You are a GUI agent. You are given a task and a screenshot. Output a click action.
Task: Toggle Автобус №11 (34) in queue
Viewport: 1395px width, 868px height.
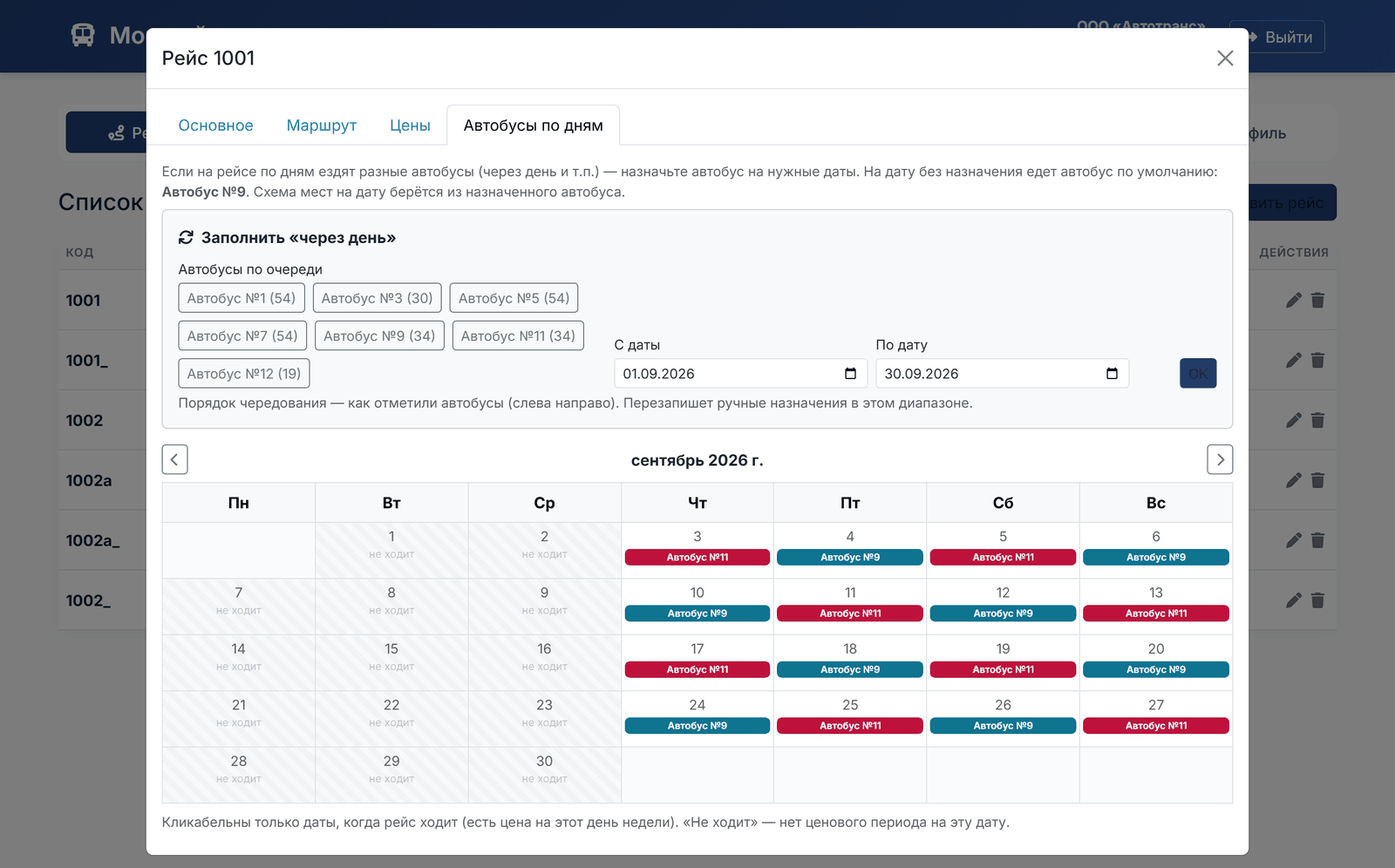click(518, 336)
